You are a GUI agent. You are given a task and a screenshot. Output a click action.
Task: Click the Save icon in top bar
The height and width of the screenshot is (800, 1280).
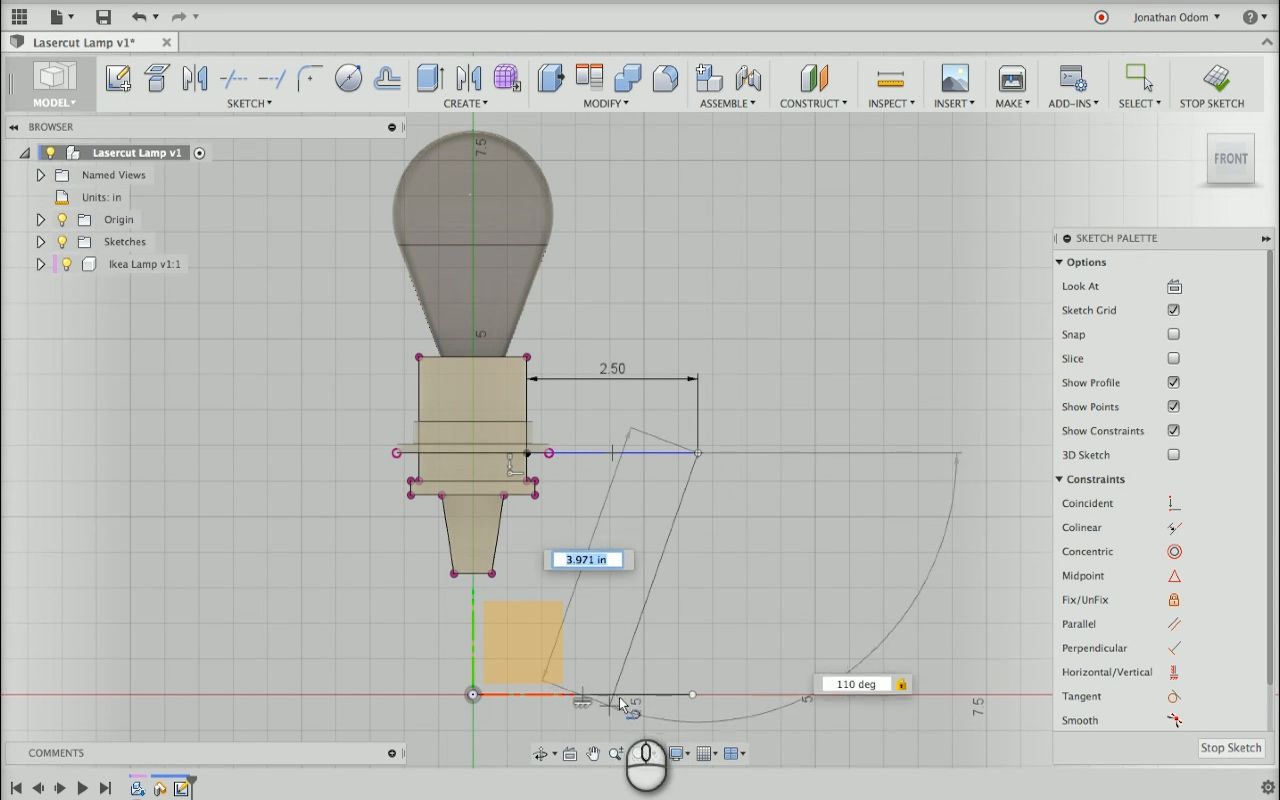point(103,17)
